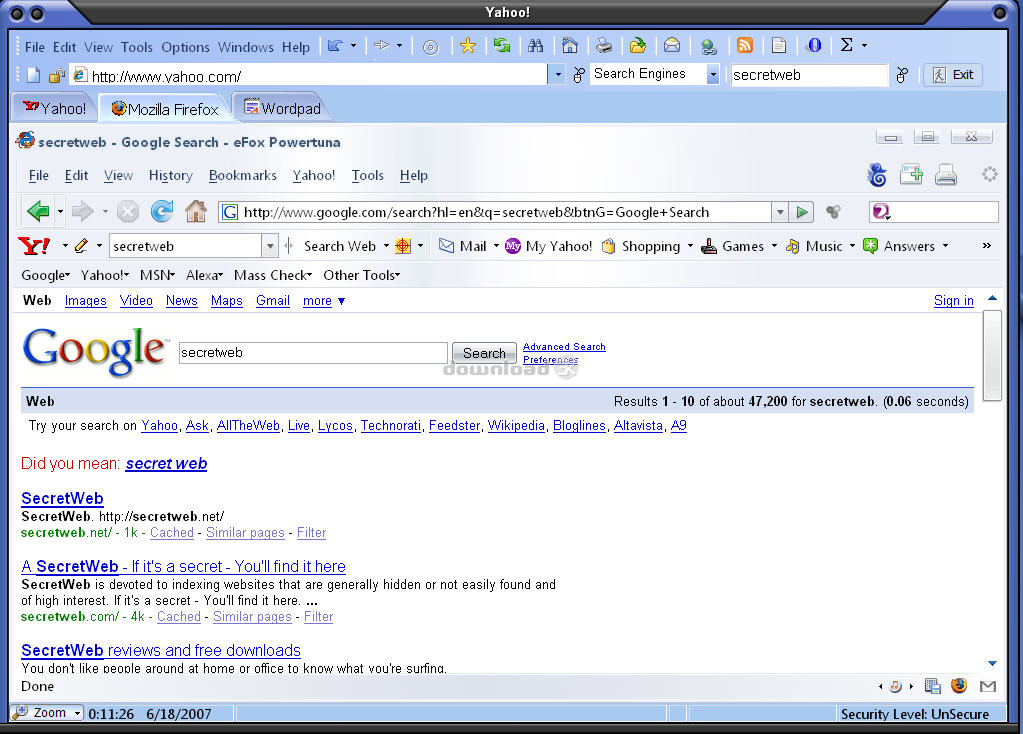This screenshot has width=1023, height=734.
Task: Click the home icon in the outer toolbar
Action: [x=570, y=46]
